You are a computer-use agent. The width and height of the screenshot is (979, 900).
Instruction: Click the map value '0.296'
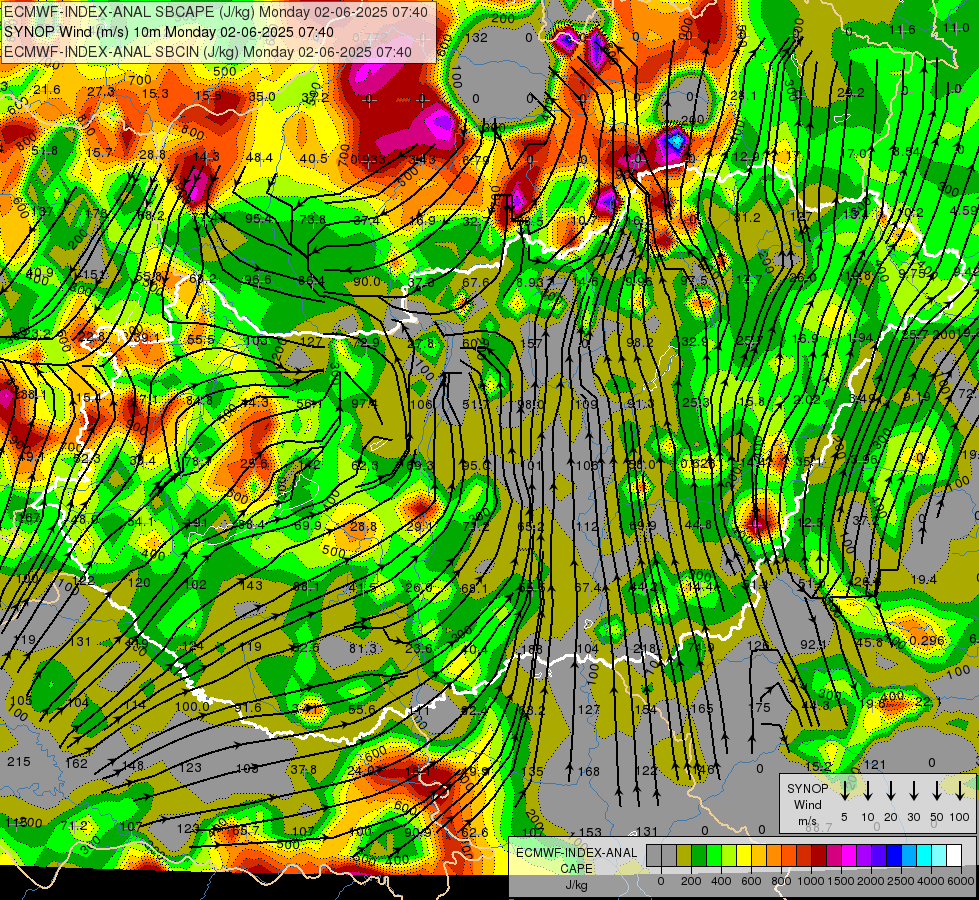pyautogui.click(x=927, y=641)
